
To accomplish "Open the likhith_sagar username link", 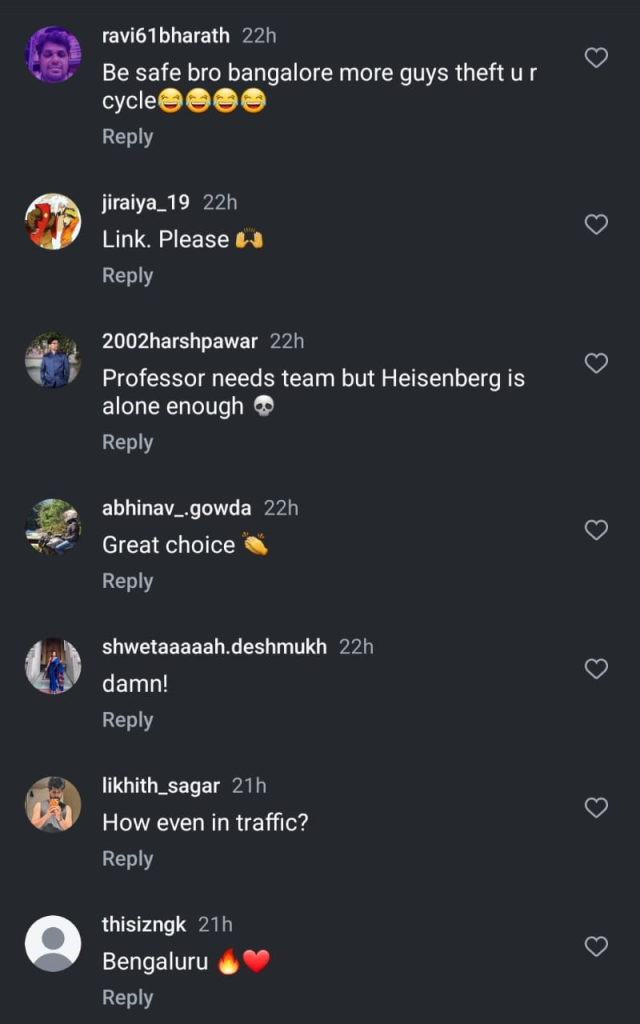I will 160,786.
